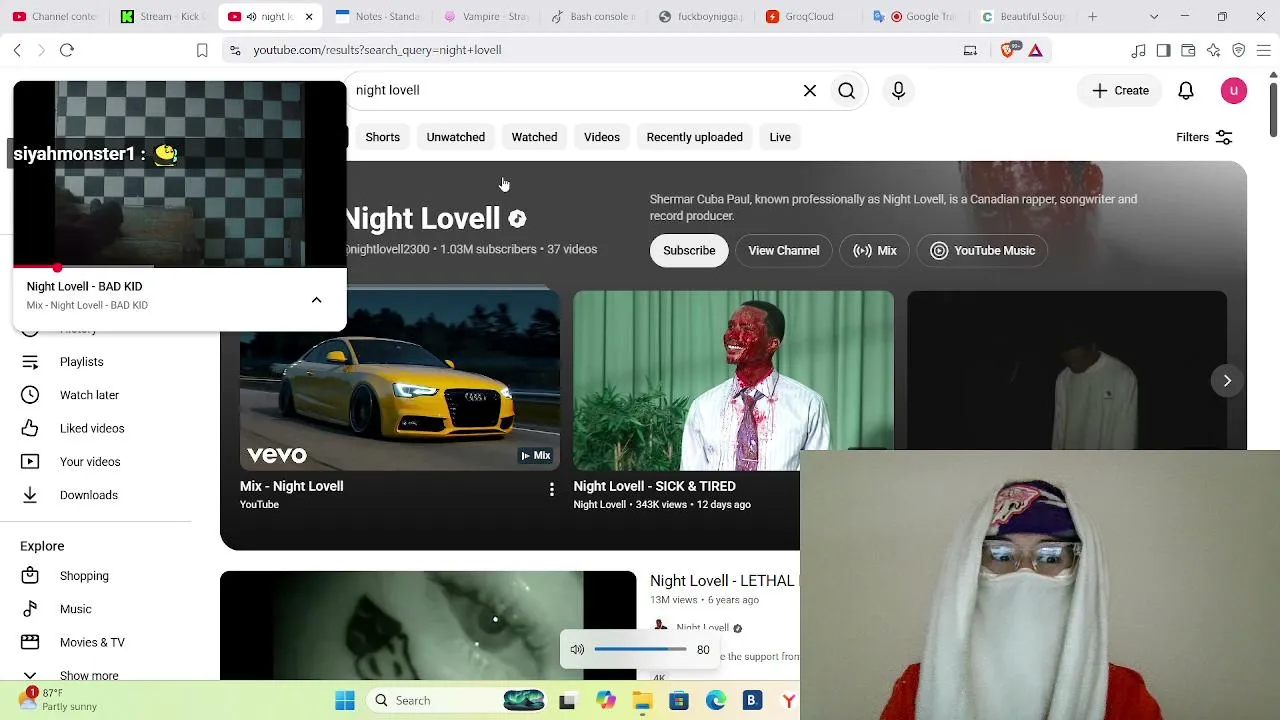Select the Shorts filter chip
The height and width of the screenshot is (720, 1280).
tap(382, 137)
